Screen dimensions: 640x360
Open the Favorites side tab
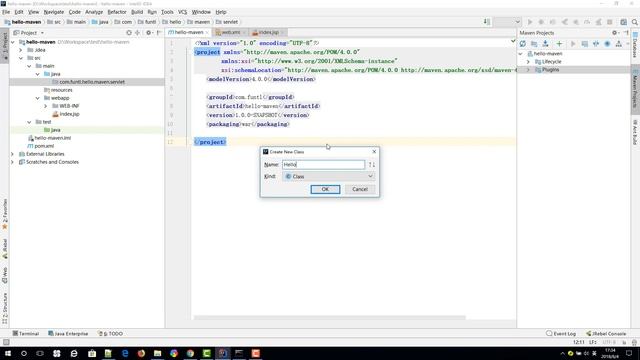click(x=4, y=214)
